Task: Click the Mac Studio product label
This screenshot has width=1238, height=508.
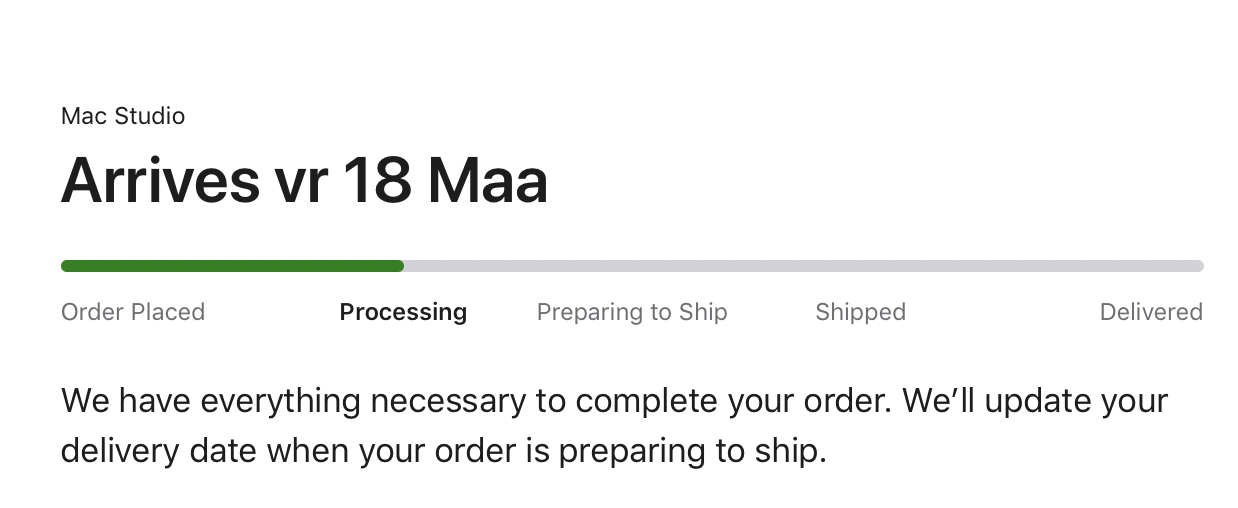Action: [x=123, y=116]
